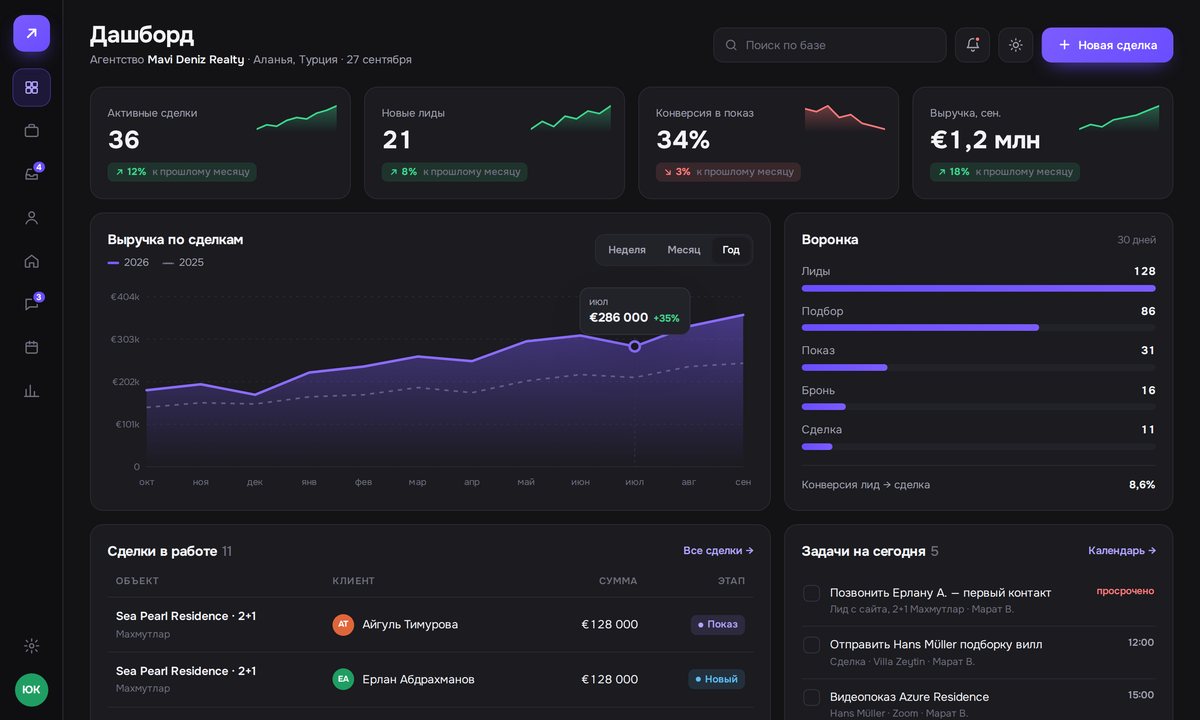Viewport: 1200px width, 720px height.
Task: Toggle the light theme sun button
Action: (x=1015, y=45)
